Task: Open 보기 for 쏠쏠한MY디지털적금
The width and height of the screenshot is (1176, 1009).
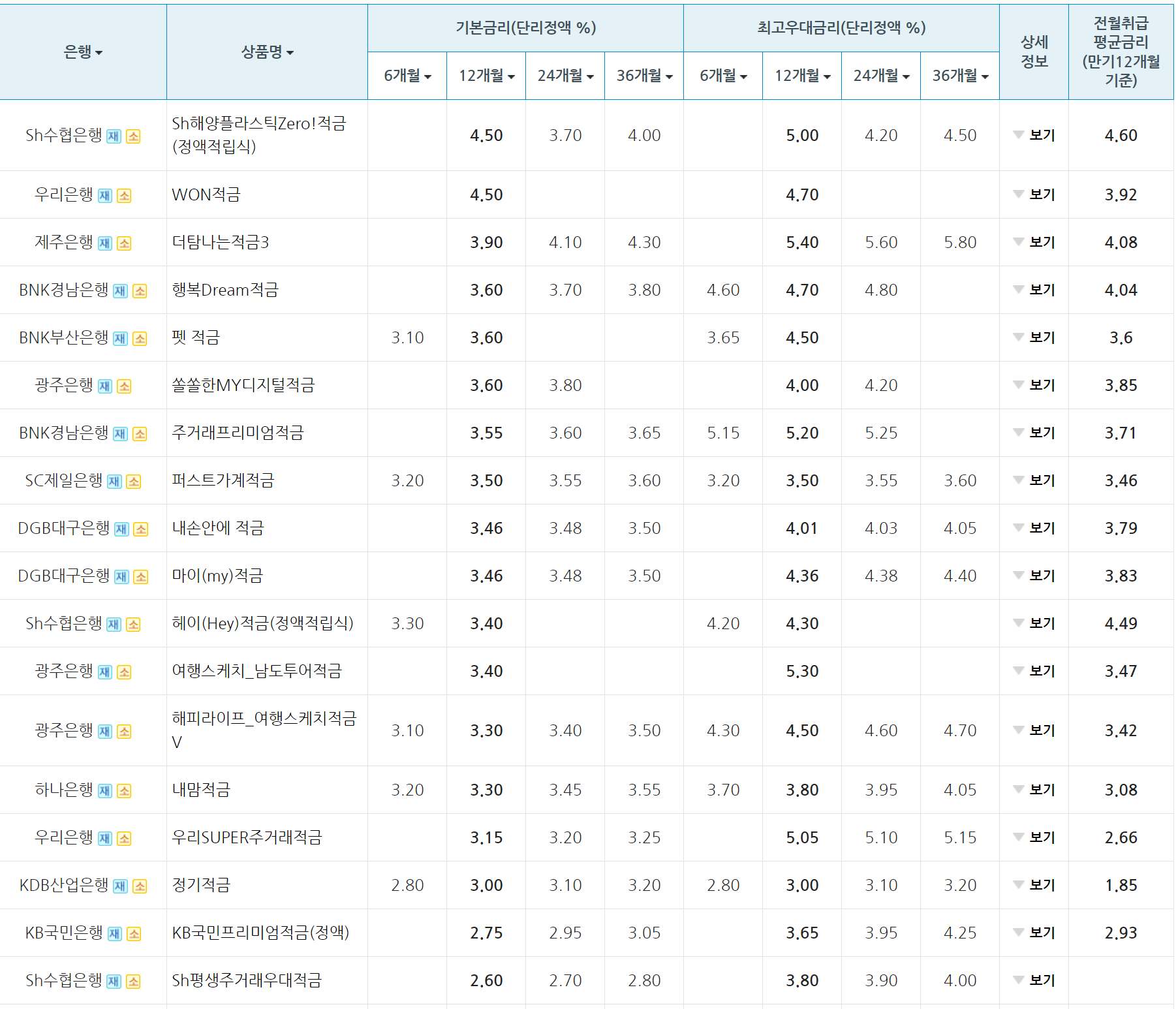Action: 1034,385
